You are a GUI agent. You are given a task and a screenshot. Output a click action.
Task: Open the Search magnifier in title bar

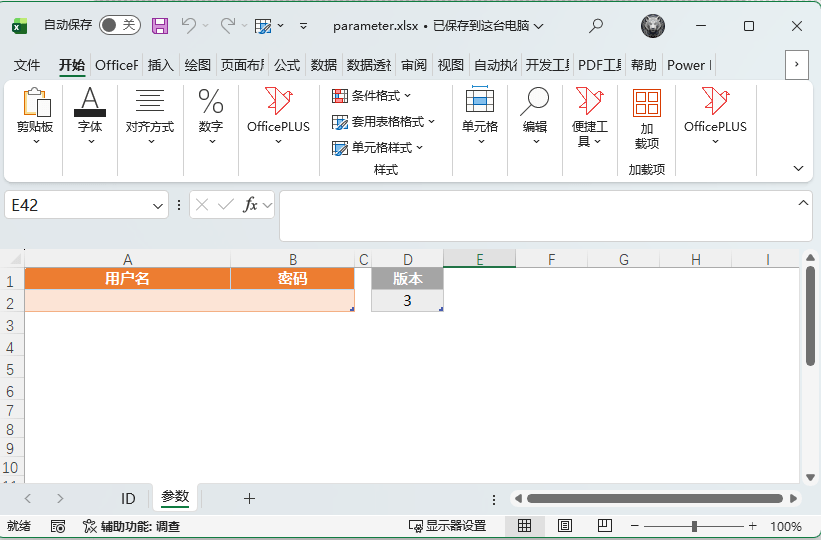click(596, 25)
